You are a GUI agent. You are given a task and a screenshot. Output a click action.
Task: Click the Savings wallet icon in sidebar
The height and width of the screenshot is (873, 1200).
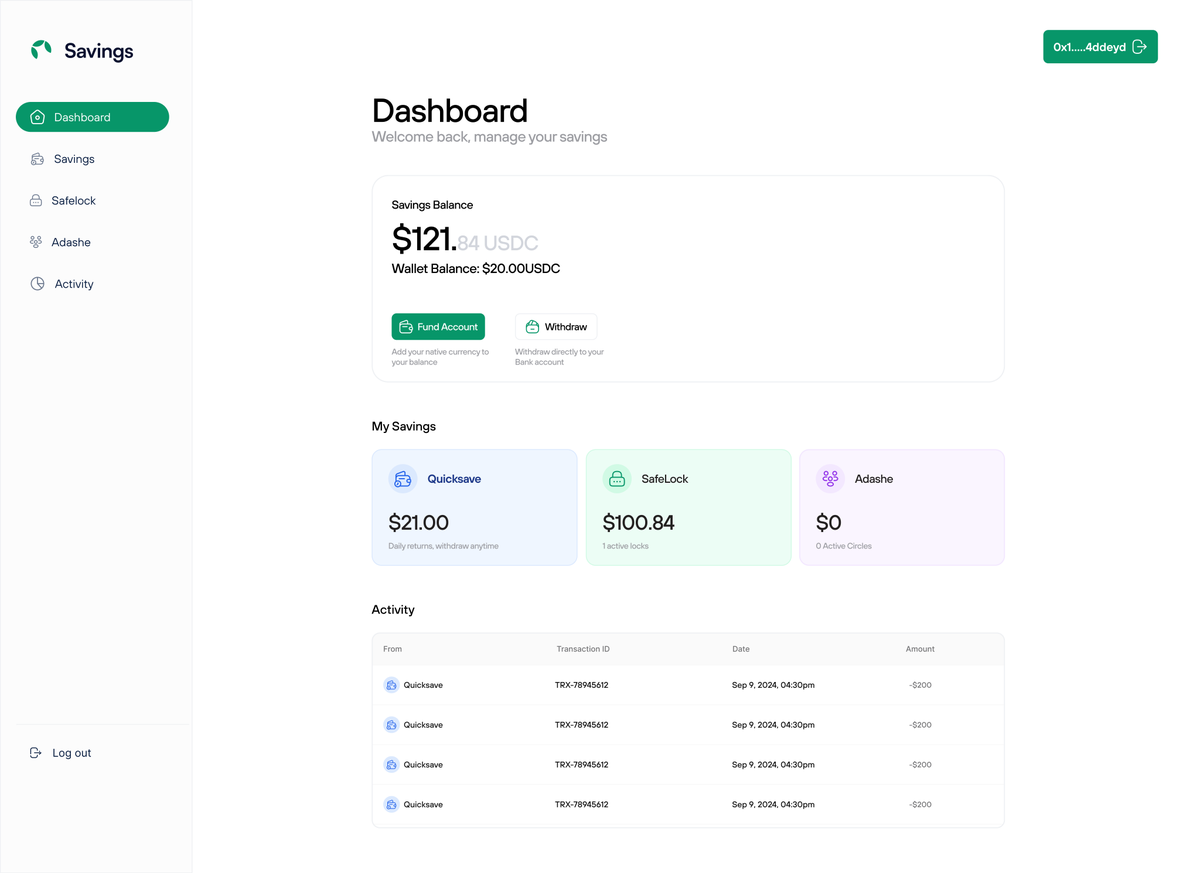click(37, 159)
